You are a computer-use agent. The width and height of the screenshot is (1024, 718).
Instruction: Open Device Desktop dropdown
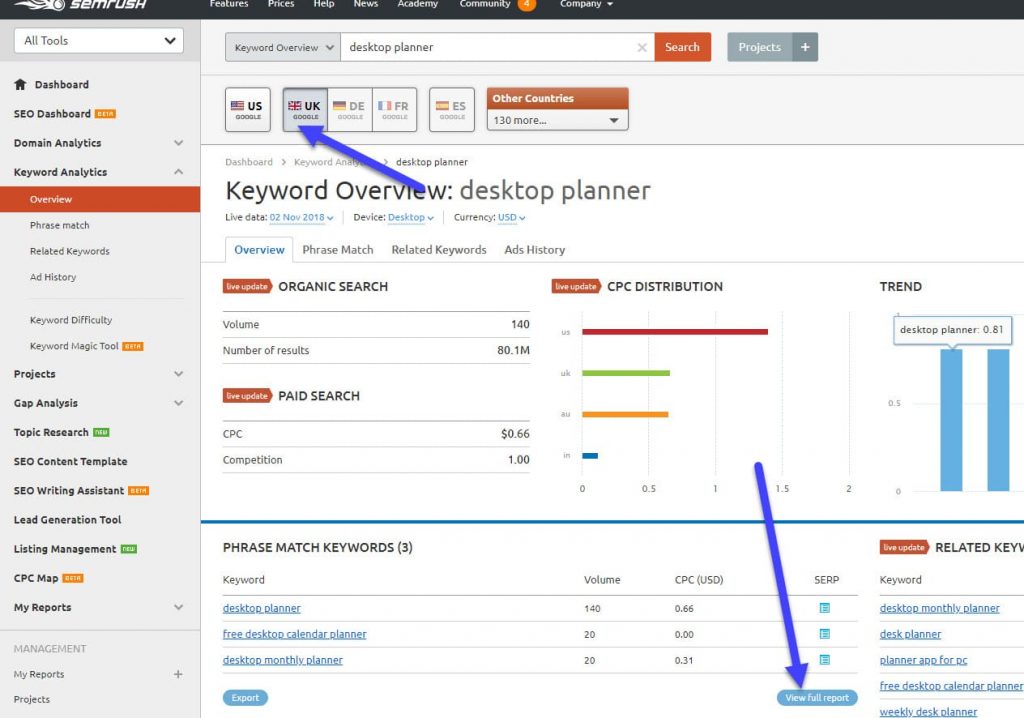[410, 218]
